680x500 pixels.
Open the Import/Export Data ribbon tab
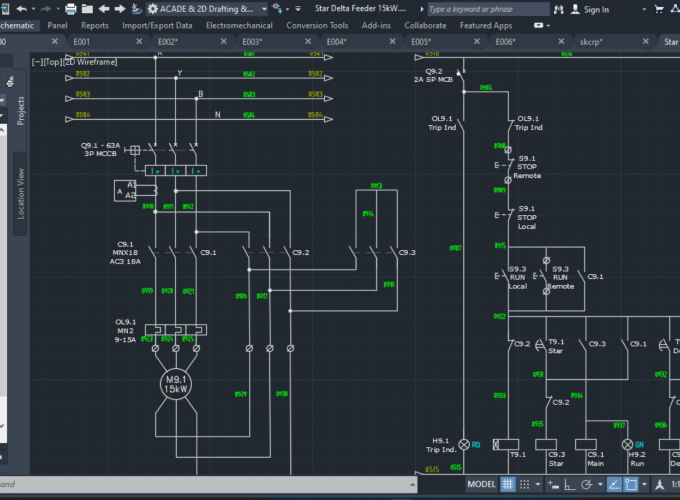pyautogui.click(x=157, y=26)
